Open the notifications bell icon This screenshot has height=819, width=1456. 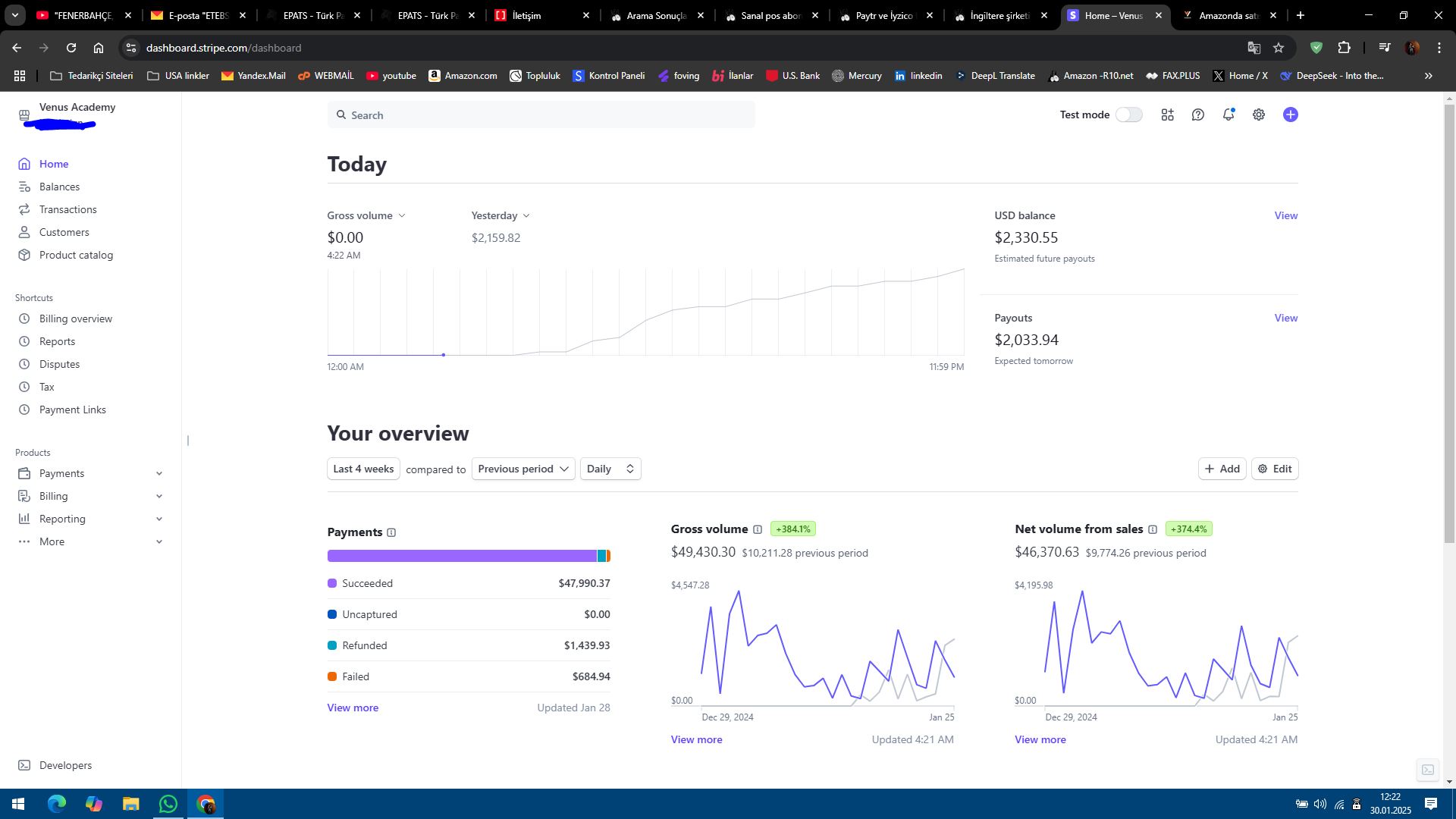coord(1228,115)
